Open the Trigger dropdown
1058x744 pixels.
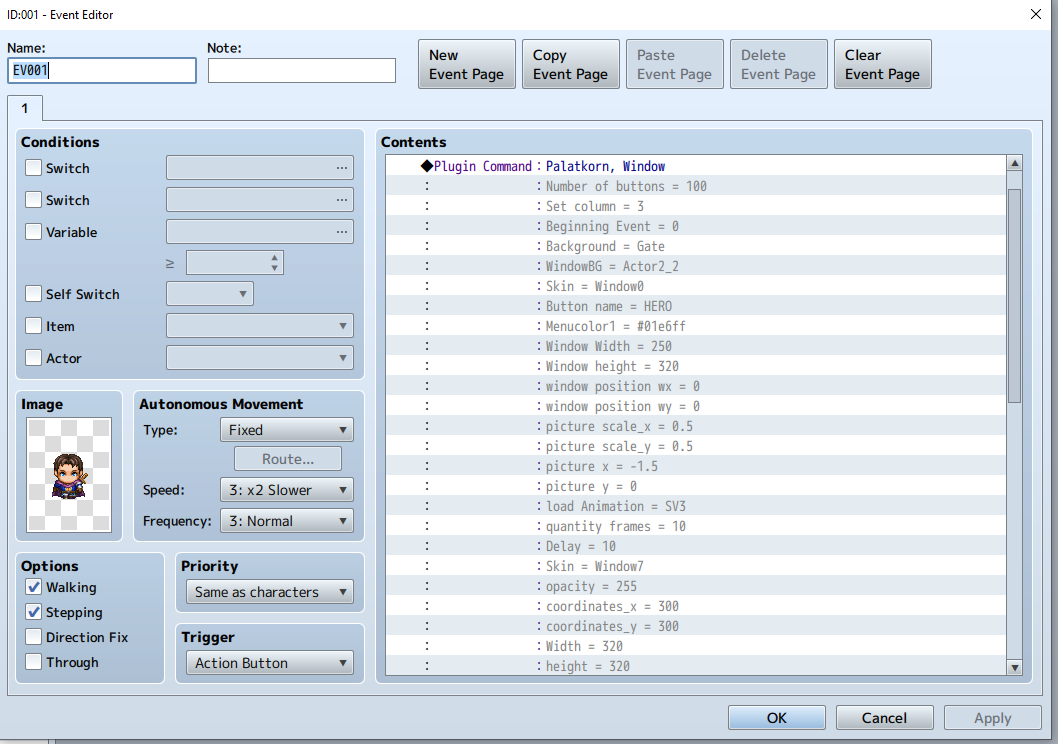click(270, 663)
